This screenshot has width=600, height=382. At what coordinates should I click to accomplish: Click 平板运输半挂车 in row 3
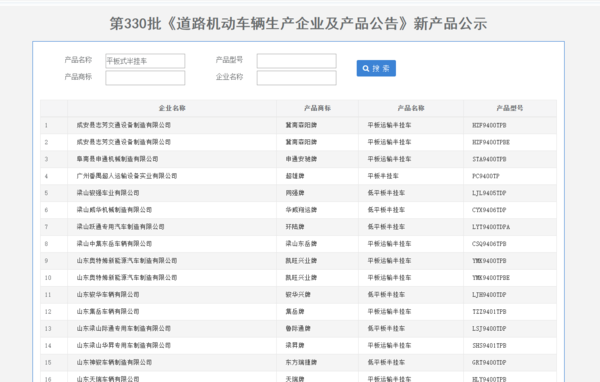pyautogui.click(x=389, y=159)
